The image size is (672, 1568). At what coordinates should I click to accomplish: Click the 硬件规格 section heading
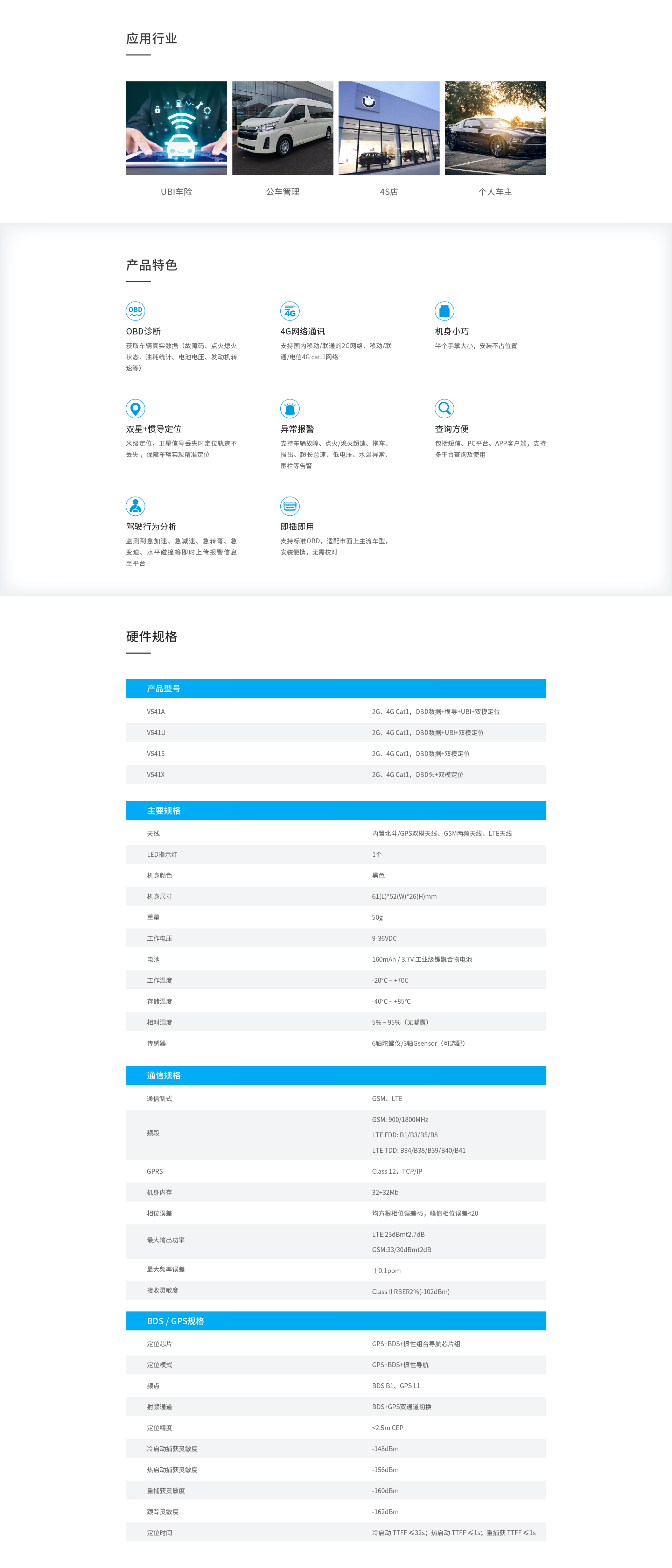coord(152,636)
